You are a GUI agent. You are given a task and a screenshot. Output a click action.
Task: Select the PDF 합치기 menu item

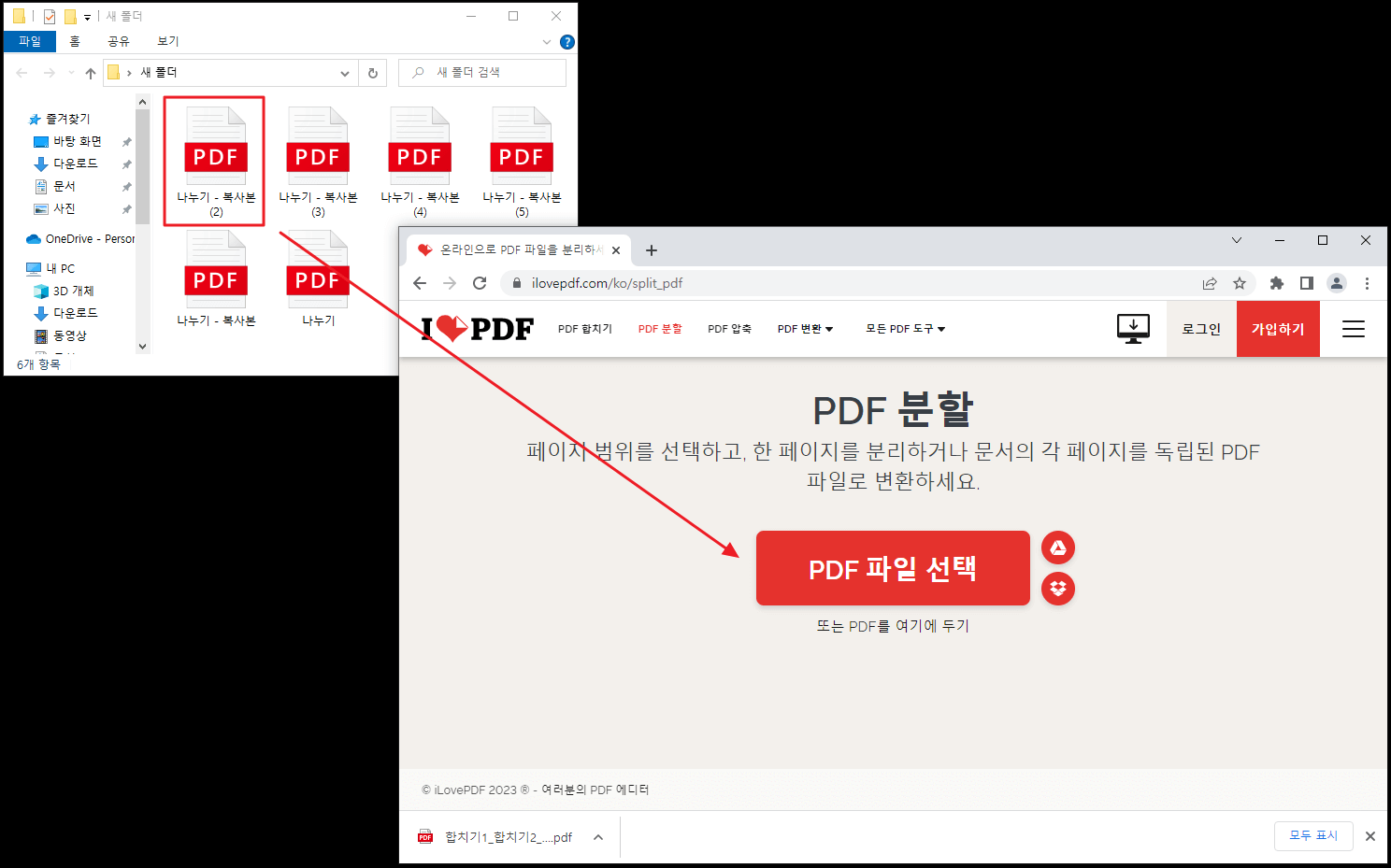point(585,328)
